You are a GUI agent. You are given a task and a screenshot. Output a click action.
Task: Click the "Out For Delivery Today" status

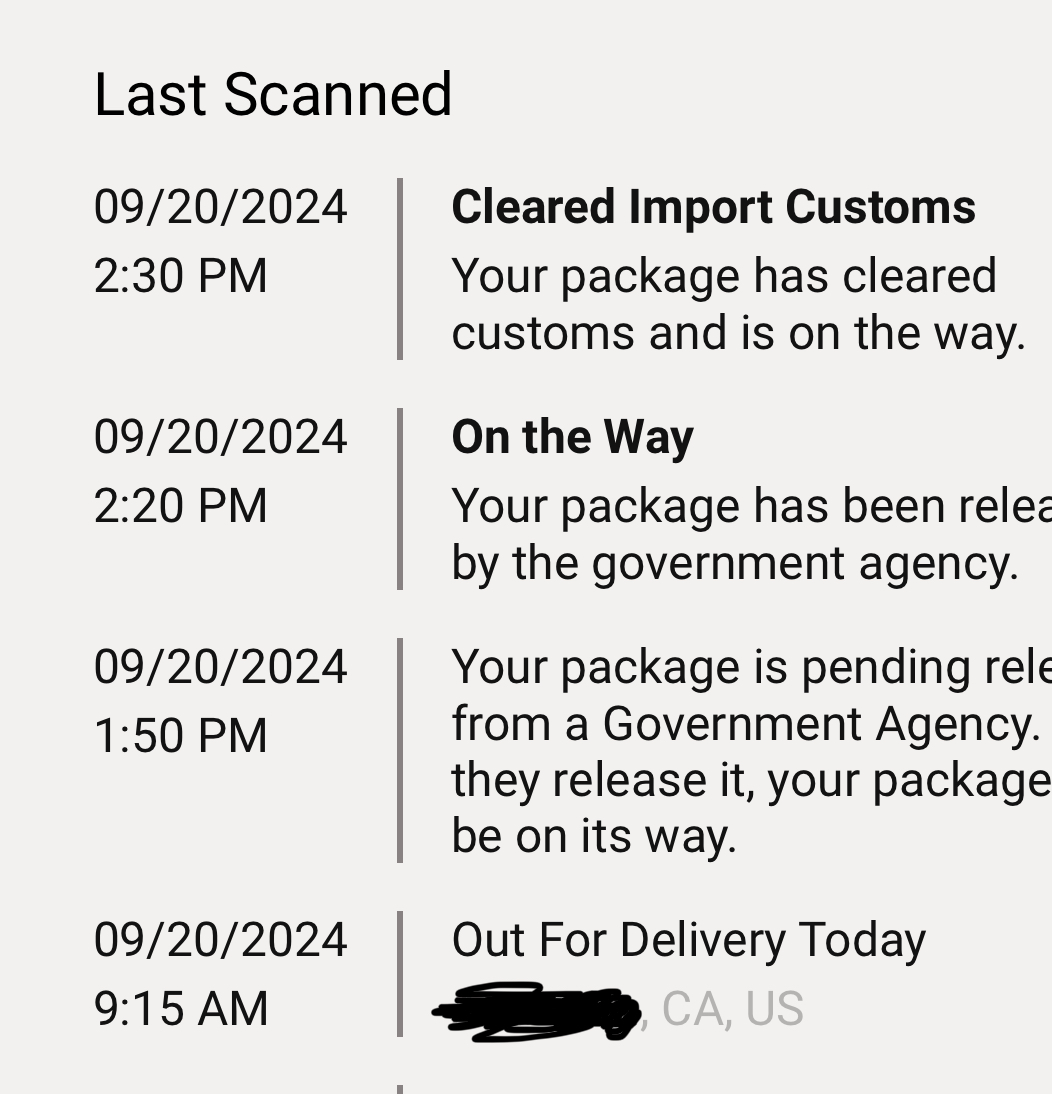click(689, 940)
